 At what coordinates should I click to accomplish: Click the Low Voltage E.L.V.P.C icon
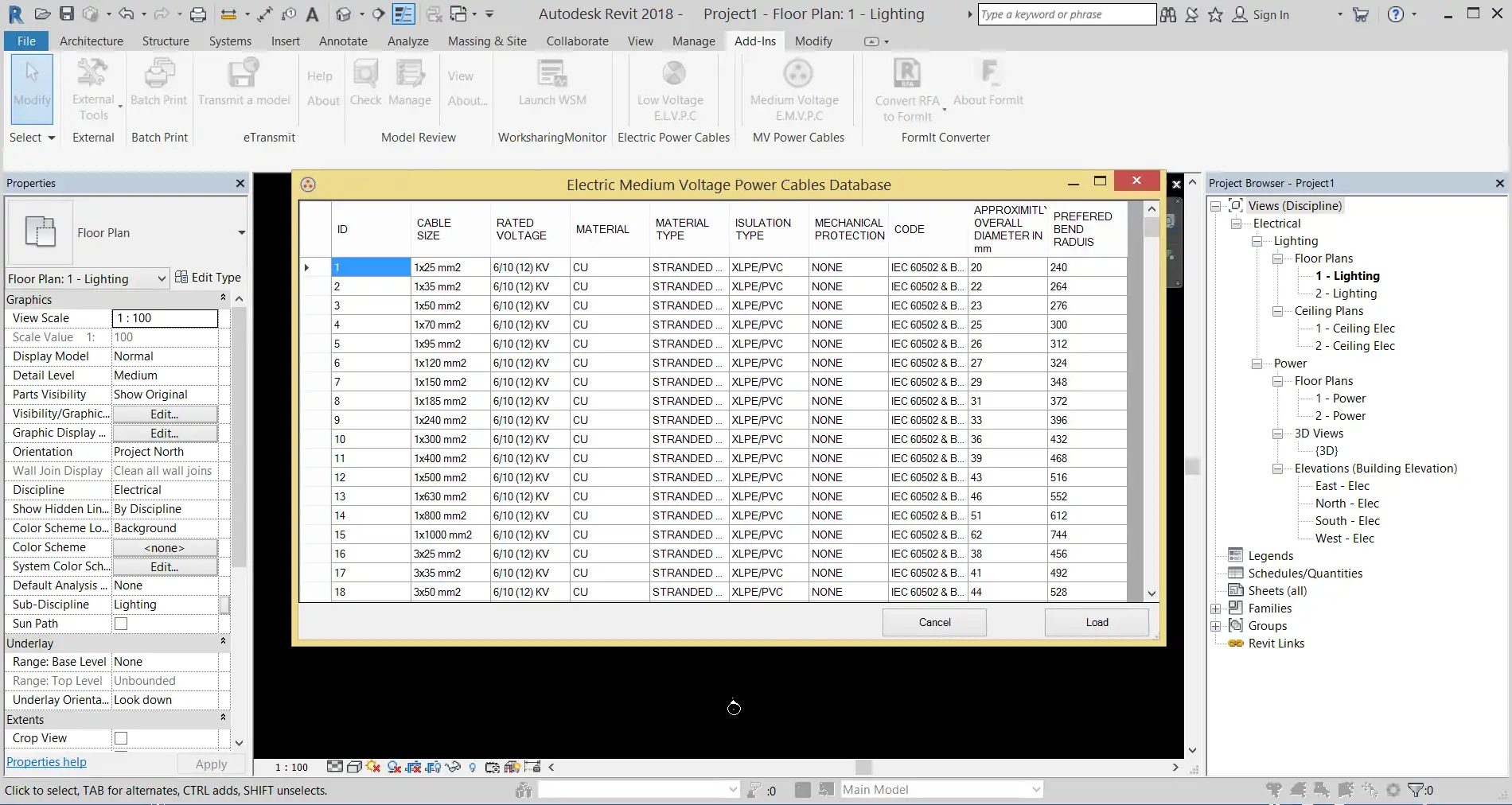673,75
